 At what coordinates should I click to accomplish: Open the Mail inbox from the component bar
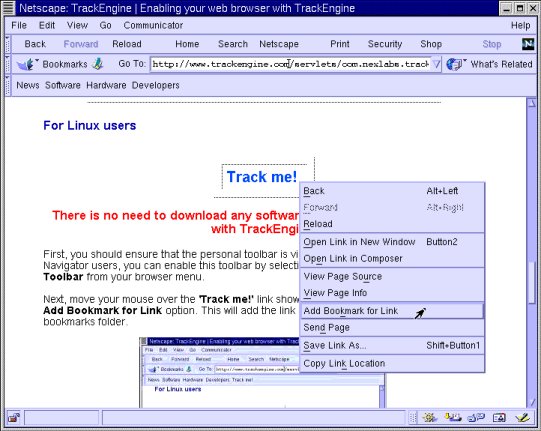tap(453, 418)
